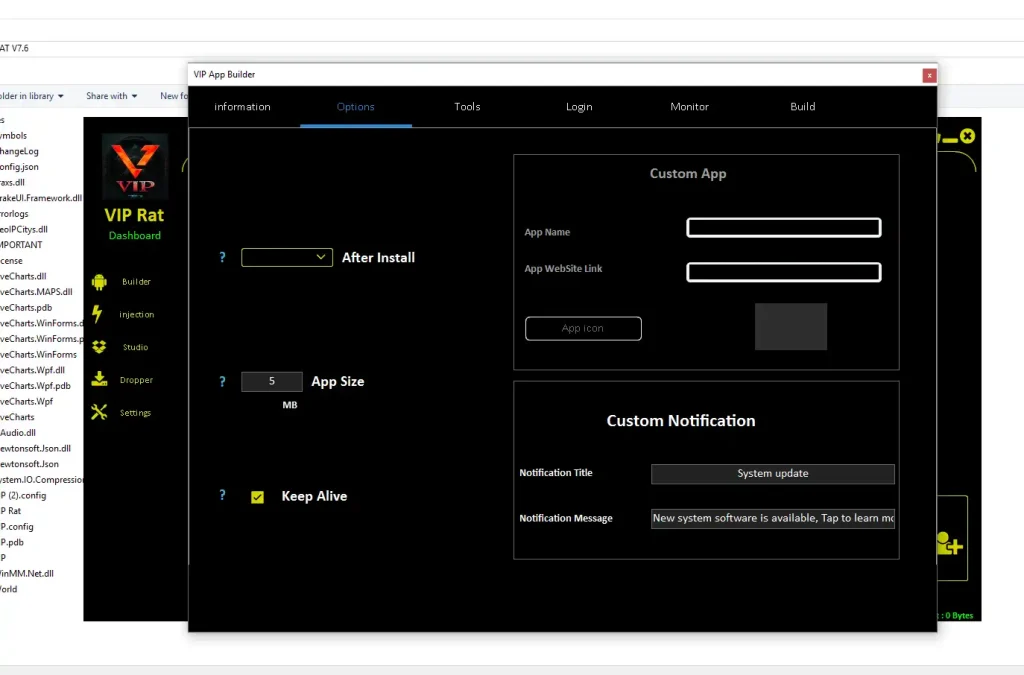Image resolution: width=1024 pixels, height=675 pixels.
Task: Open the information tab
Action: tap(242, 107)
